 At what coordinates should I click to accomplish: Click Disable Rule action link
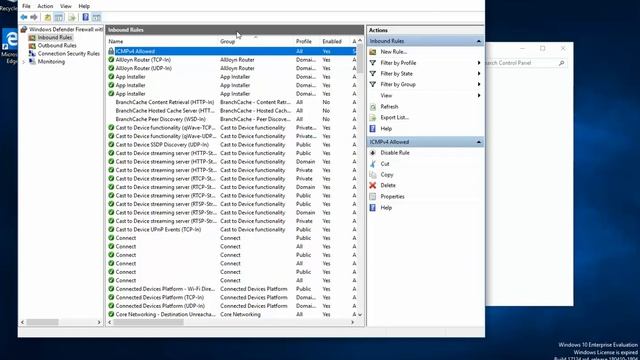point(395,153)
